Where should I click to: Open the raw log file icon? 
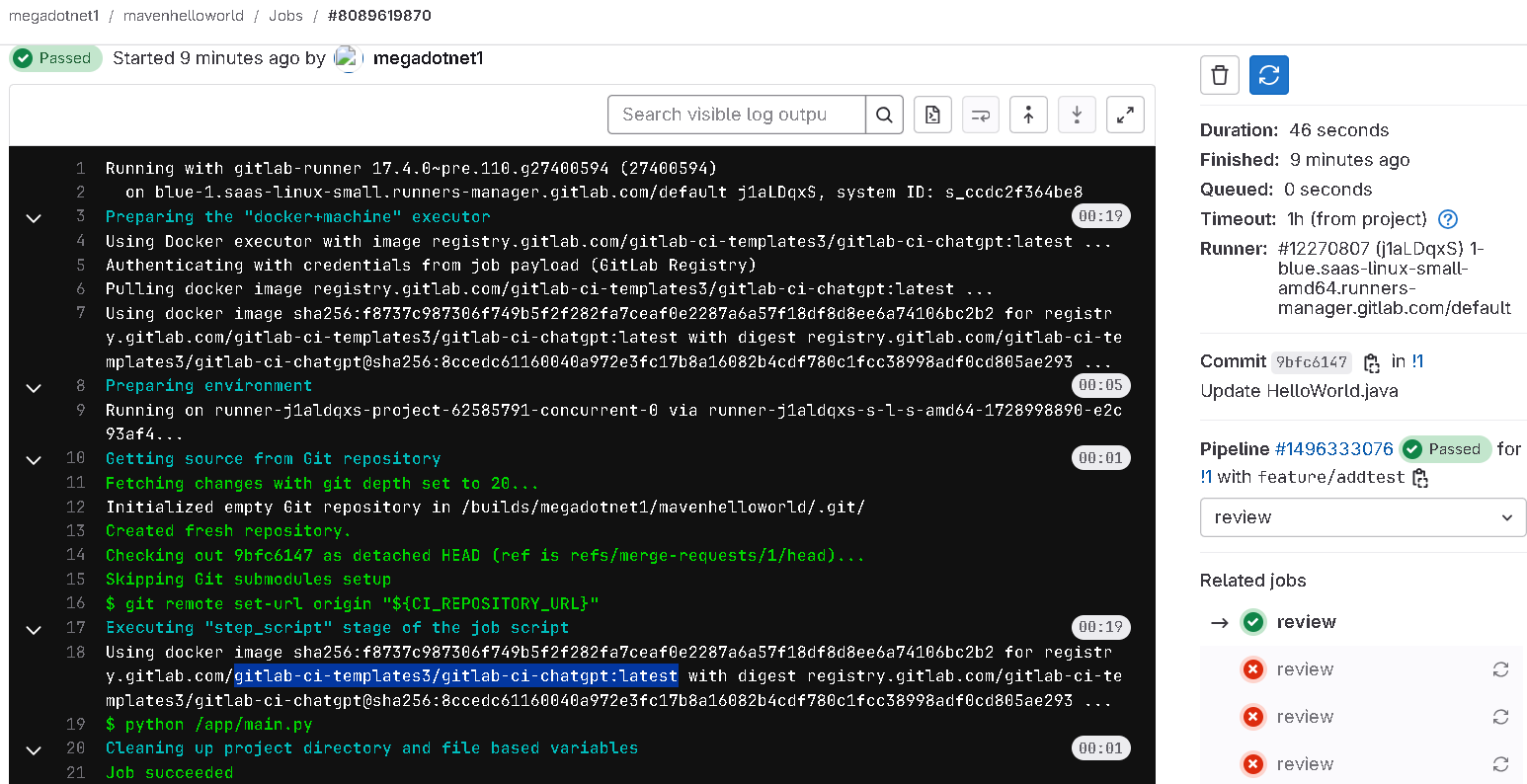coord(932,115)
